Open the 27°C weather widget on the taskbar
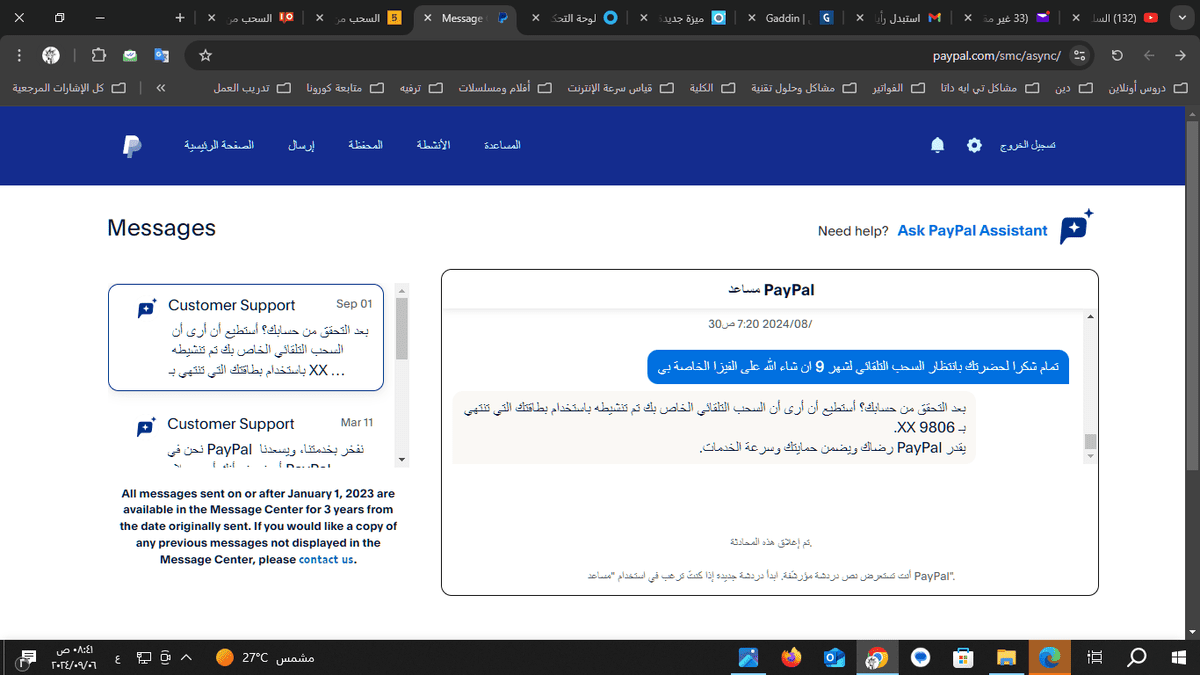1200x675 pixels. [x=254, y=658]
